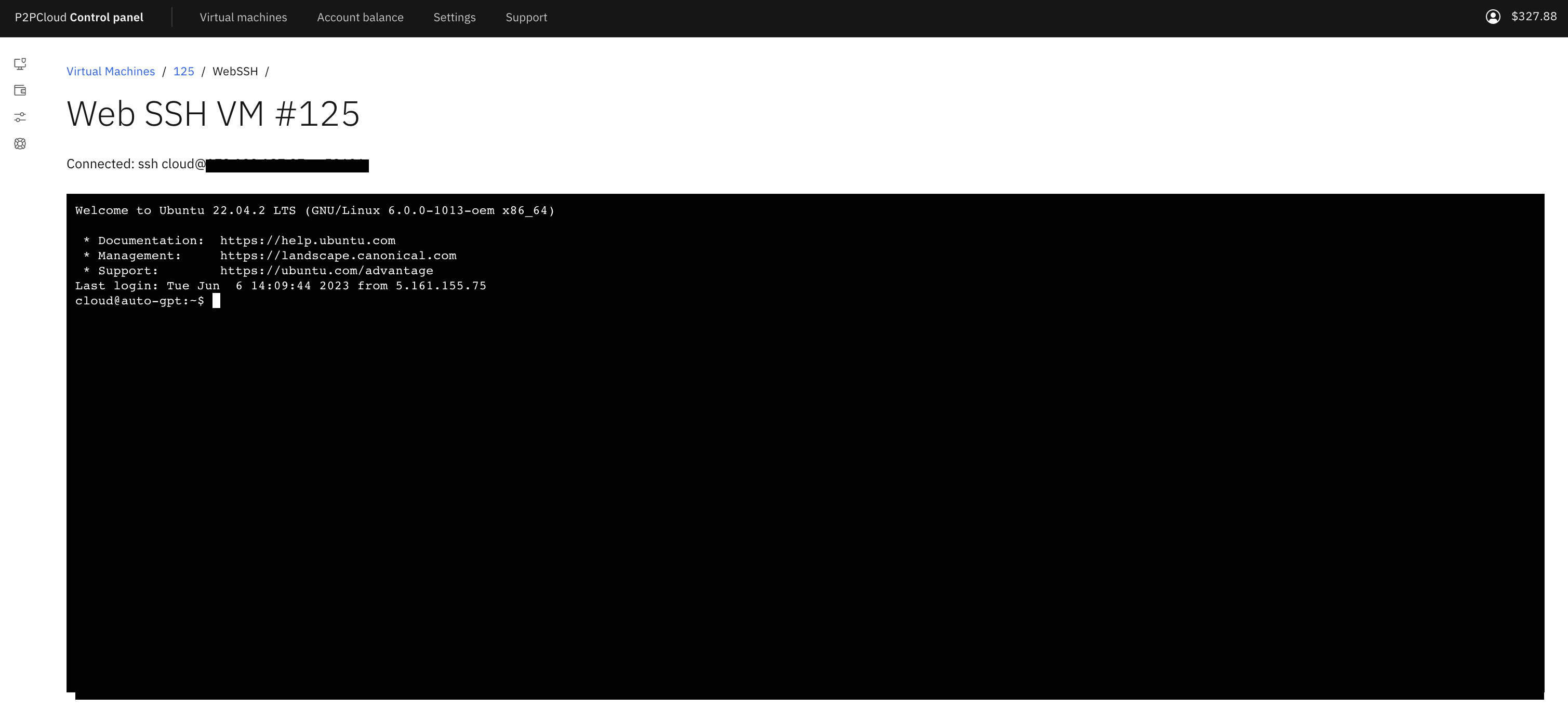Click the Virtual Machines breadcrumb link
Viewport: 1568px width, 708px height.
coord(111,71)
